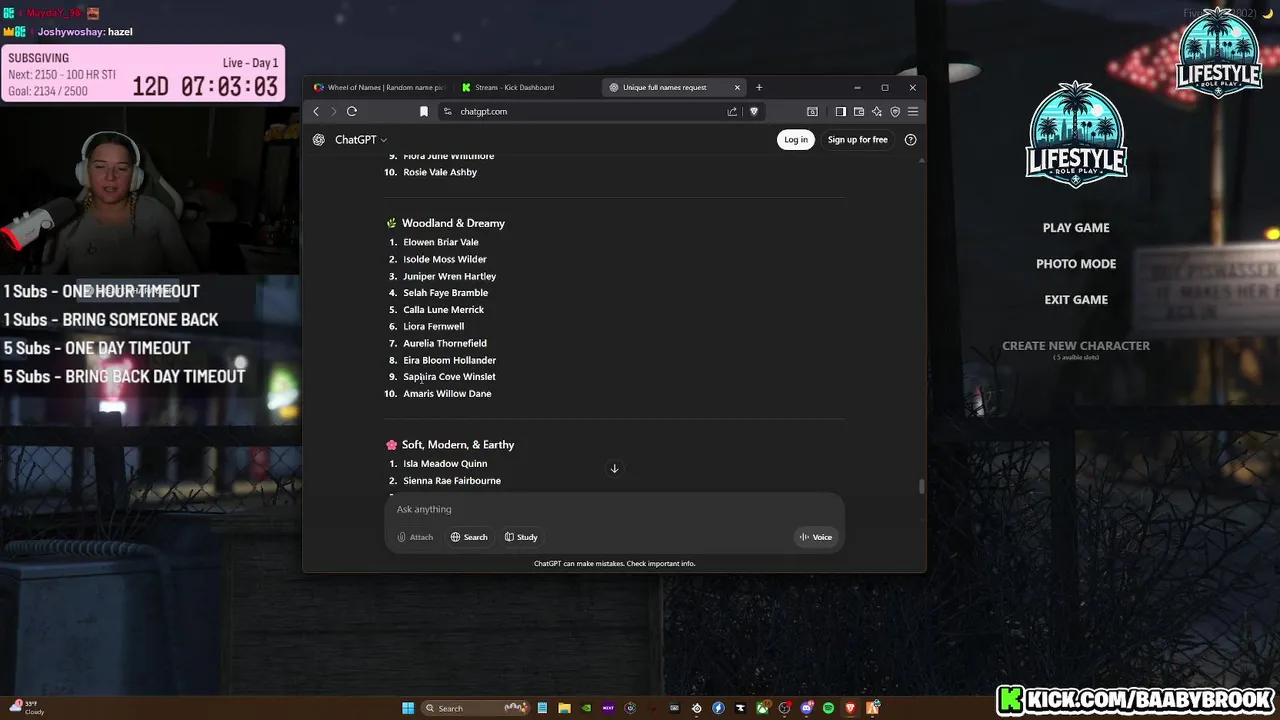Open Leo AI sparkle icon

(x=877, y=111)
